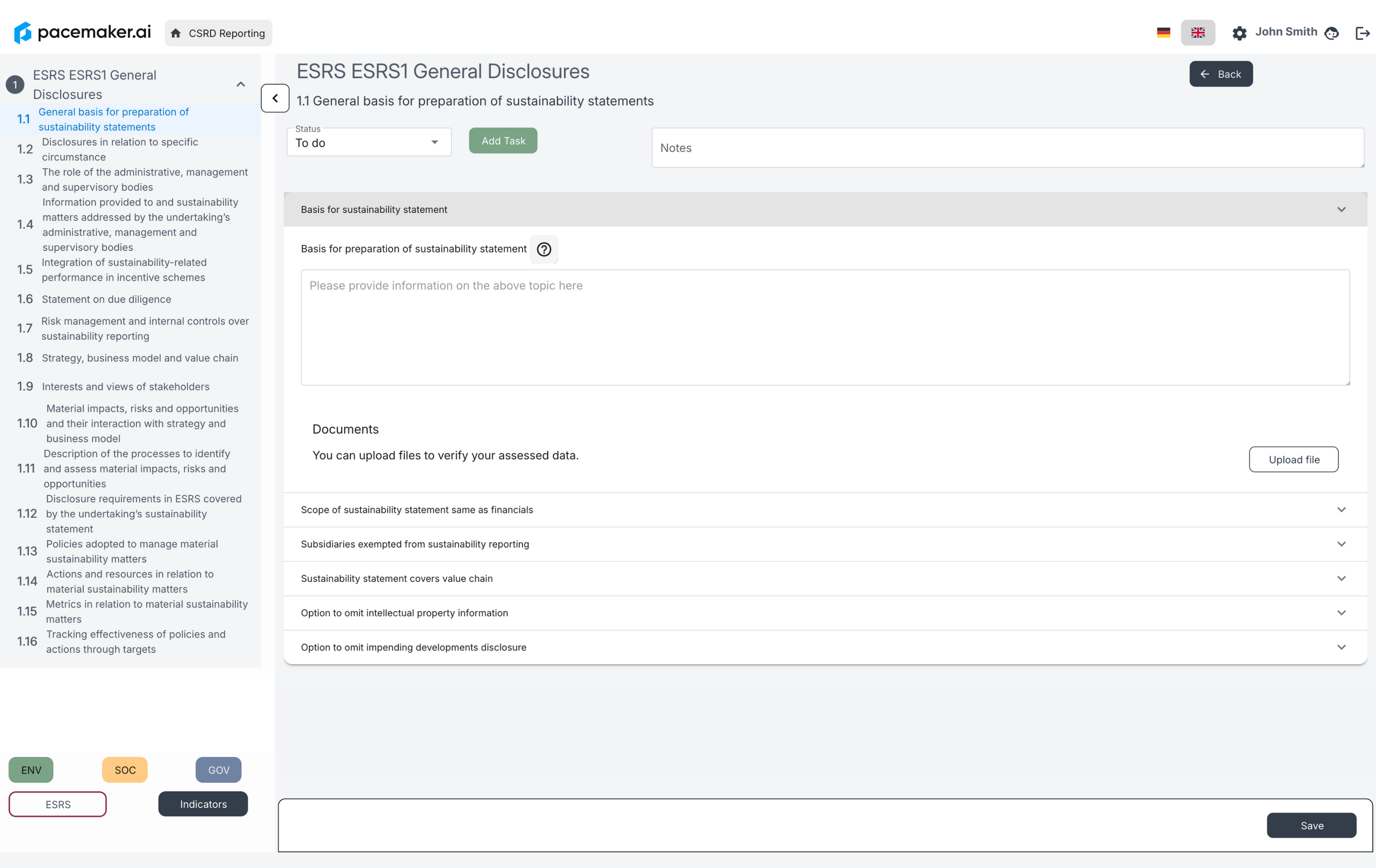This screenshot has height=868, width=1376.
Task: Click the pacemaker.ai logo icon
Action: (x=23, y=33)
